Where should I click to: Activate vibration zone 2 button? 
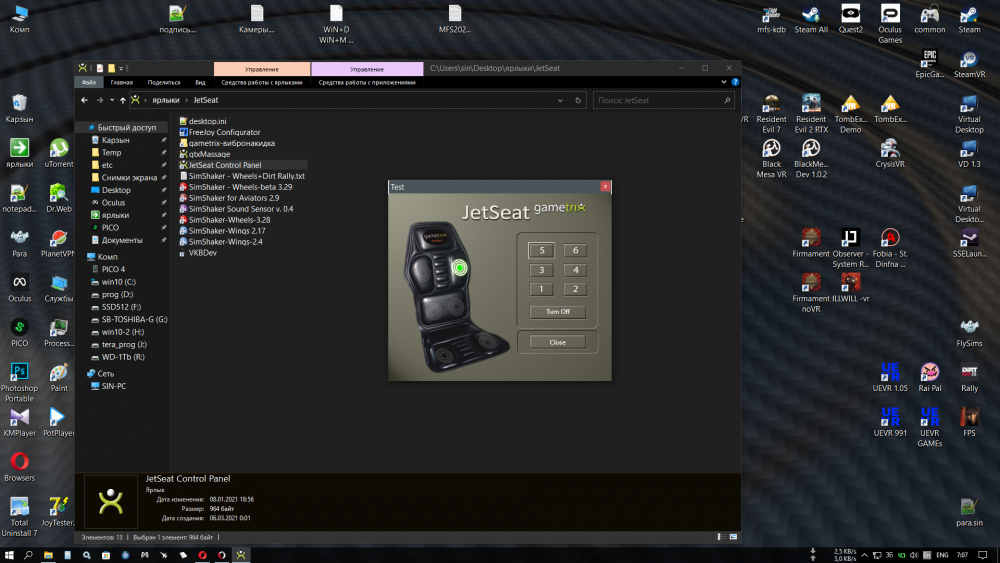(575, 289)
